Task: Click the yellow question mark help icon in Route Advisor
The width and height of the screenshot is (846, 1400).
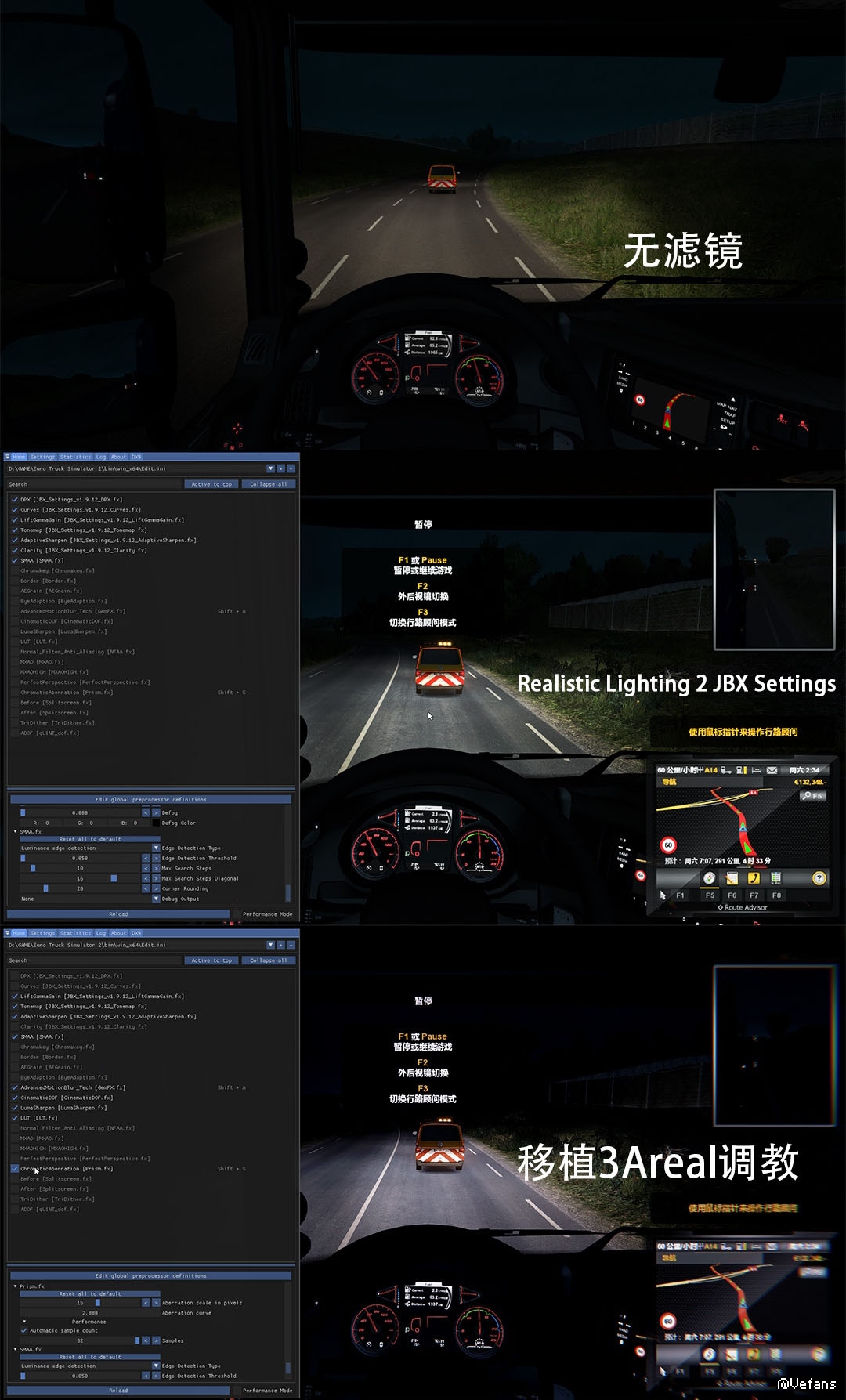Action: pyautogui.click(x=819, y=878)
